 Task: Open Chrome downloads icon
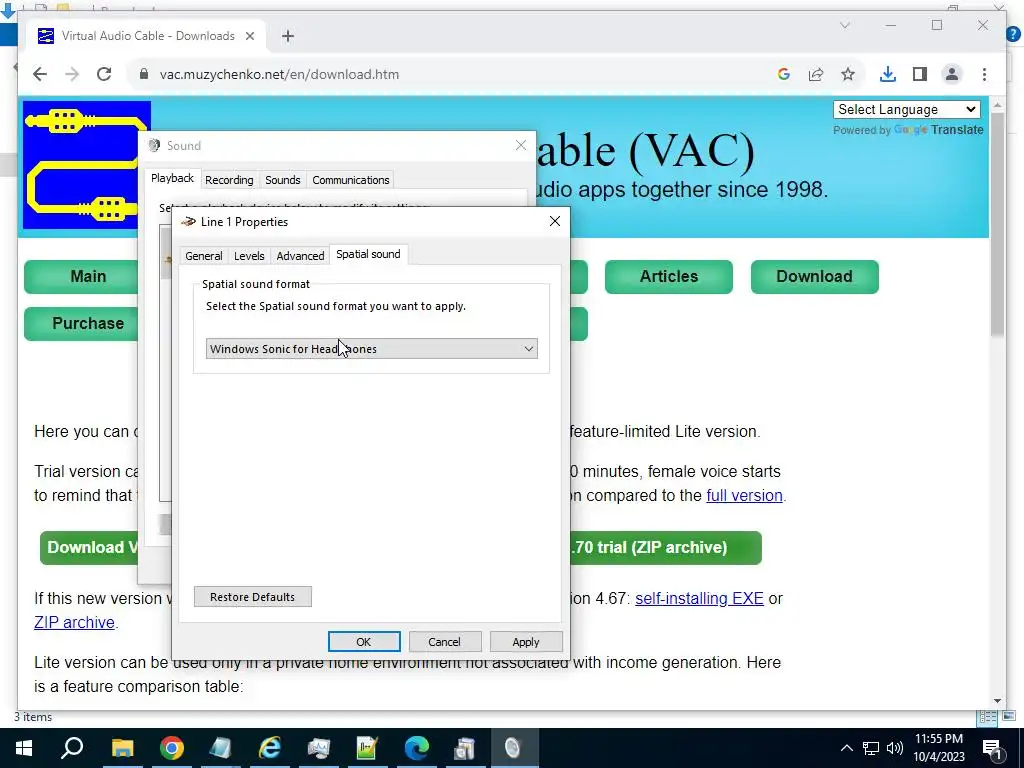[x=888, y=74]
